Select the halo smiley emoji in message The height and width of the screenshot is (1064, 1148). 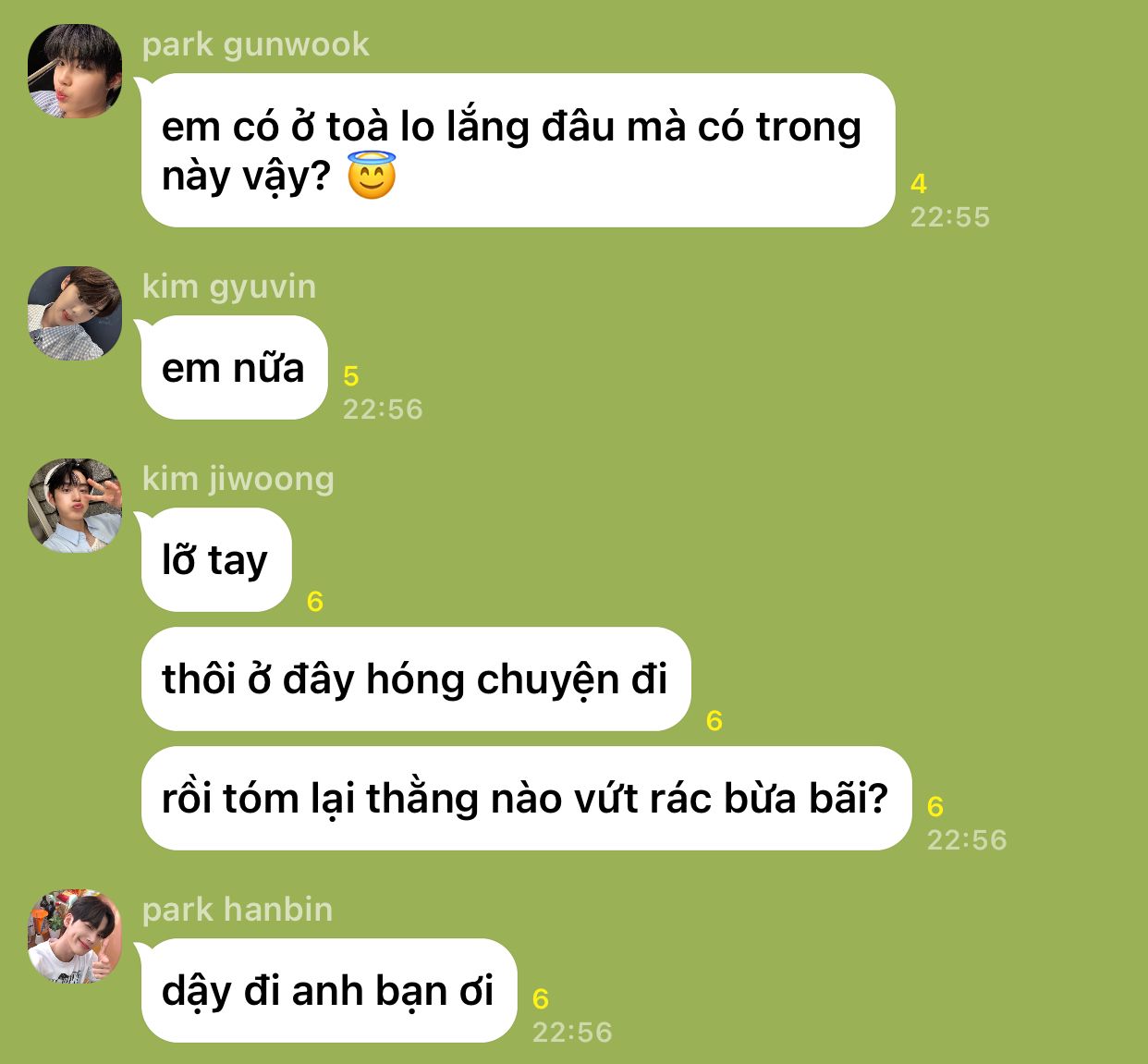372,176
